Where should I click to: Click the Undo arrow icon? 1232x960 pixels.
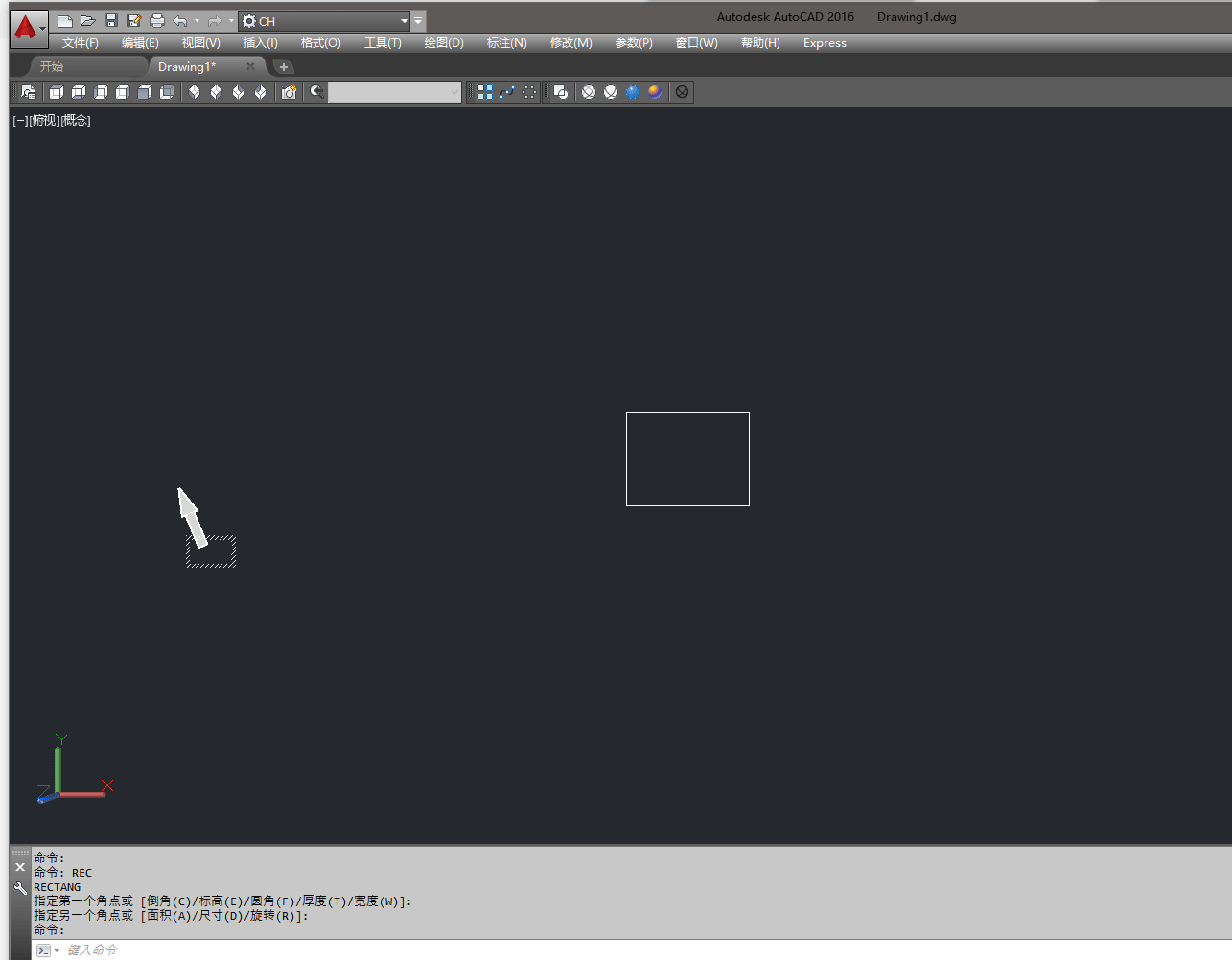pyautogui.click(x=180, y=21)
